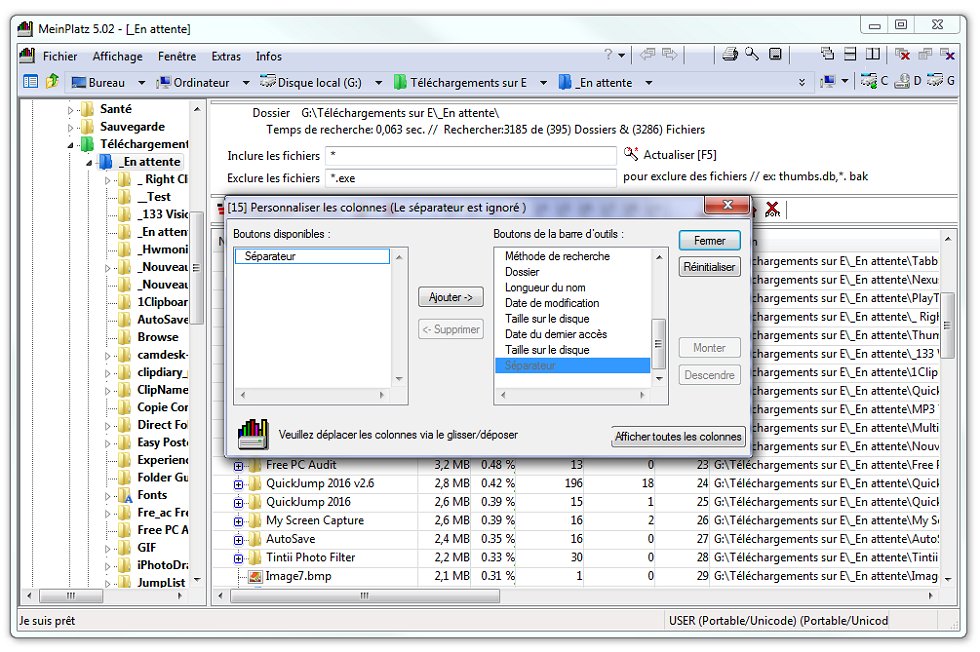Image resolution: width=980 pixels, height=652 pixels.
Task: Click the magnifier search icon in top toolbar
Action: point(752,54)
